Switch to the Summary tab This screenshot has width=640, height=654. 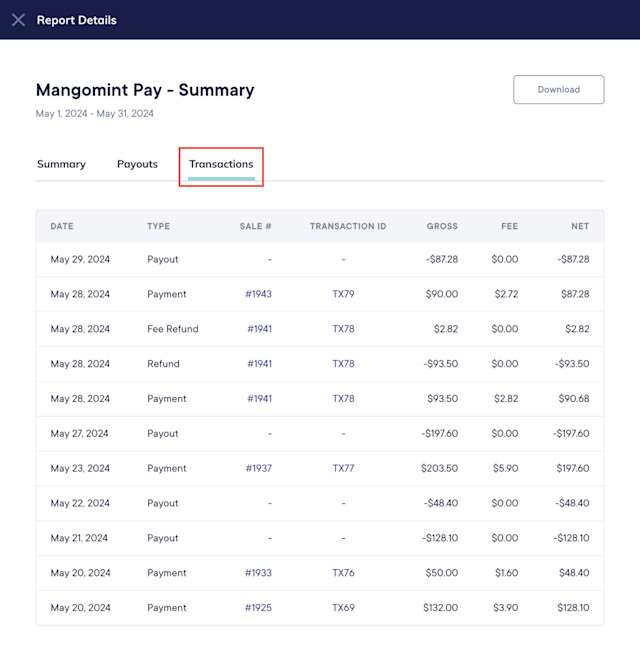(x=61, y=164)
